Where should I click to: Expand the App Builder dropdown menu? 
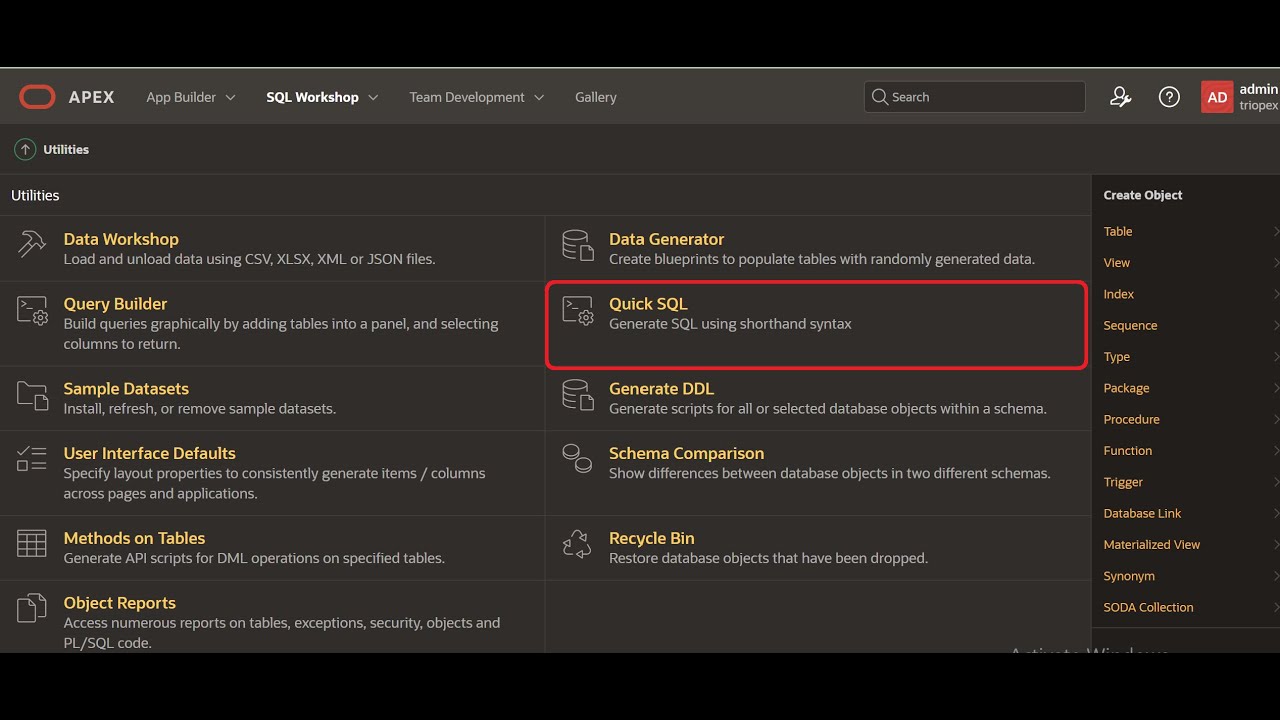[x=191, y=97]
